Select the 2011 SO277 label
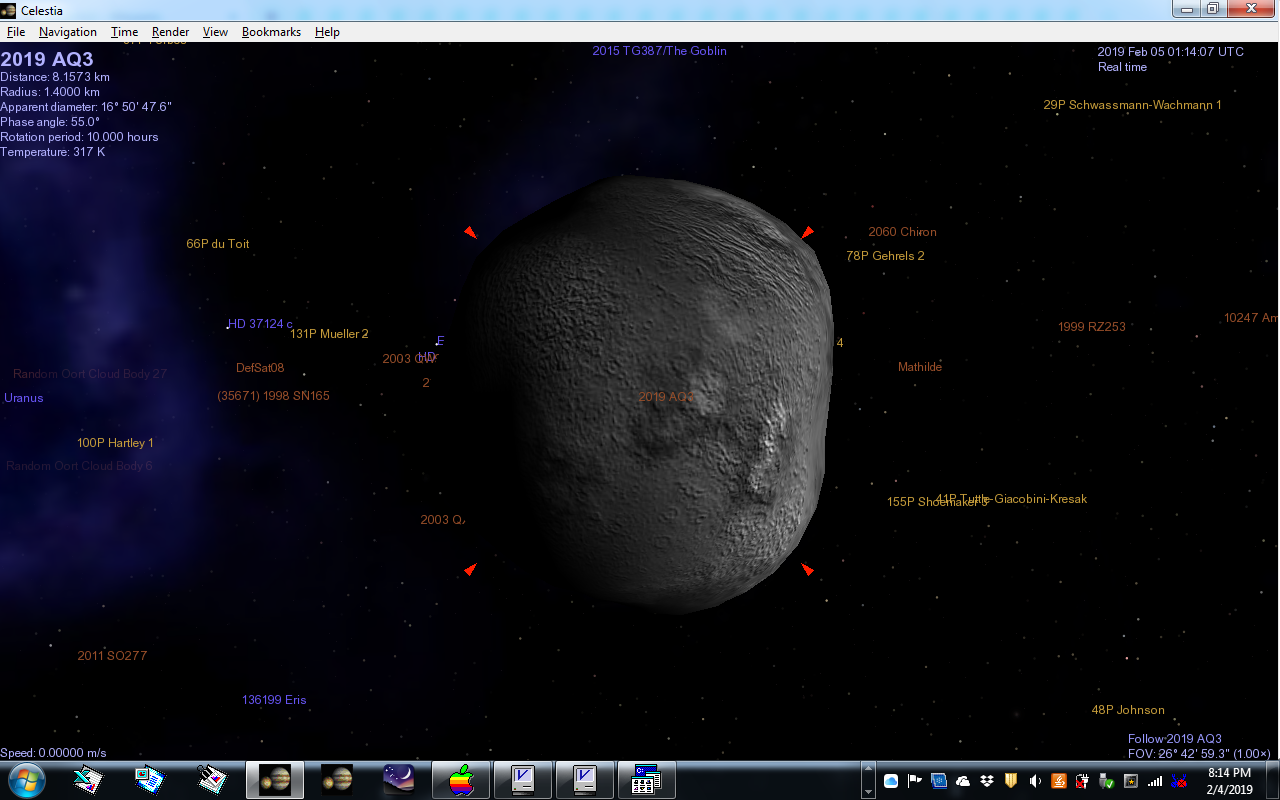This screenshot has height=800, width=1280. tap(112, 656)
